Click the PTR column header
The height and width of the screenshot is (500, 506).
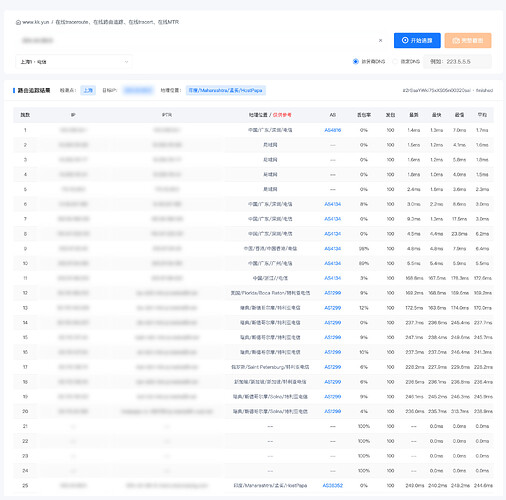point(167,115)
